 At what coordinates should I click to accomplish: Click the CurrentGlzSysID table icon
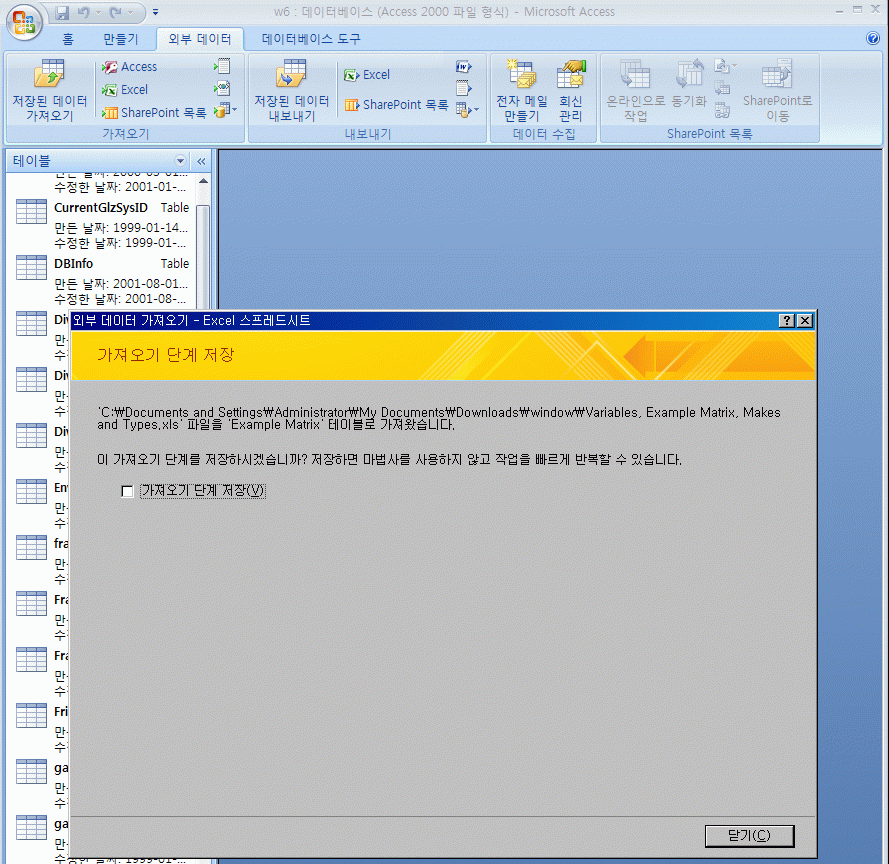(31, 211)
